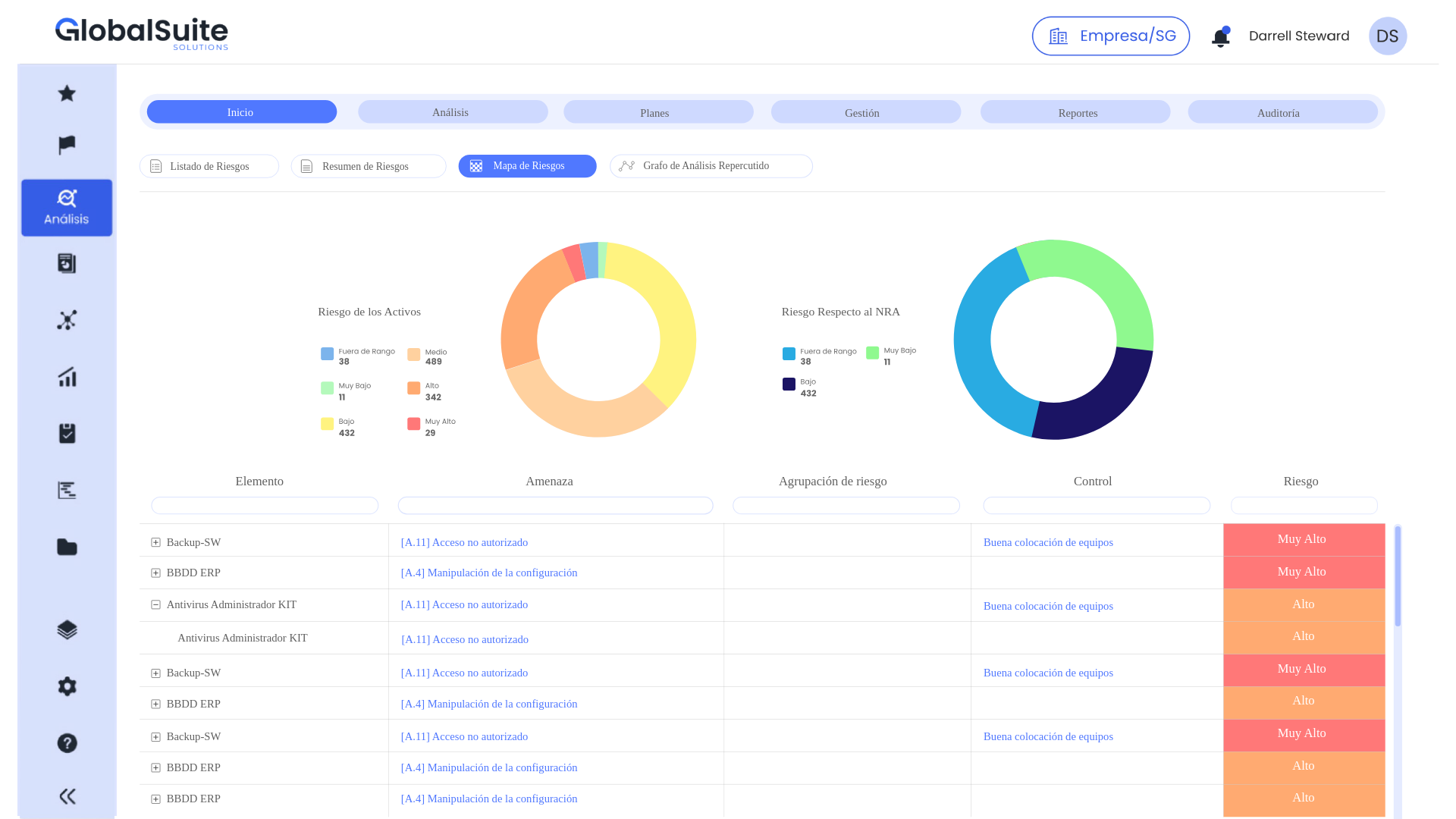Click the notification bell icon
The width and height of the screenshot is (1456, 819).
tap(1220, 36)
